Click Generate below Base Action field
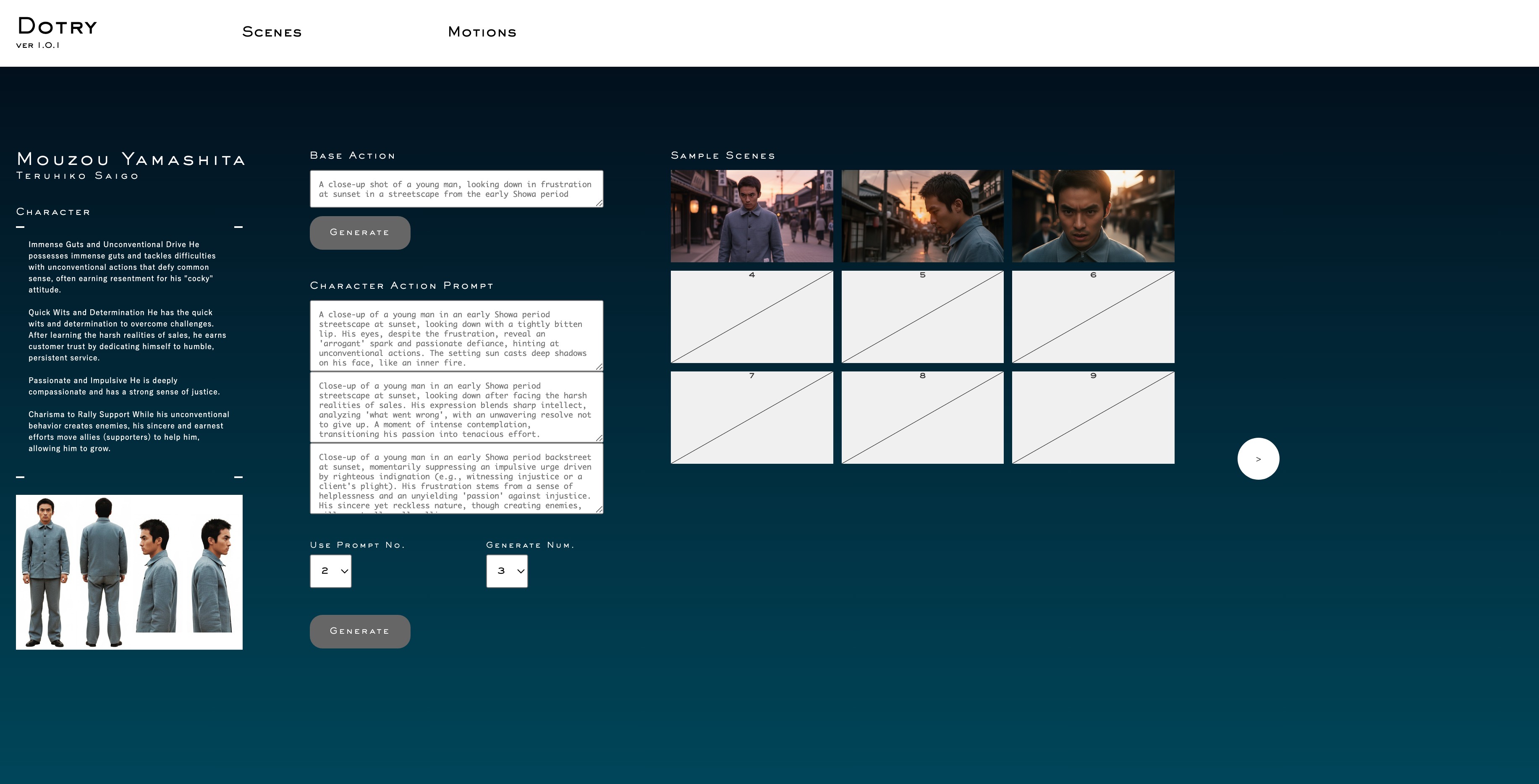This screenshot has height=784, width=1539. [360, 233]
